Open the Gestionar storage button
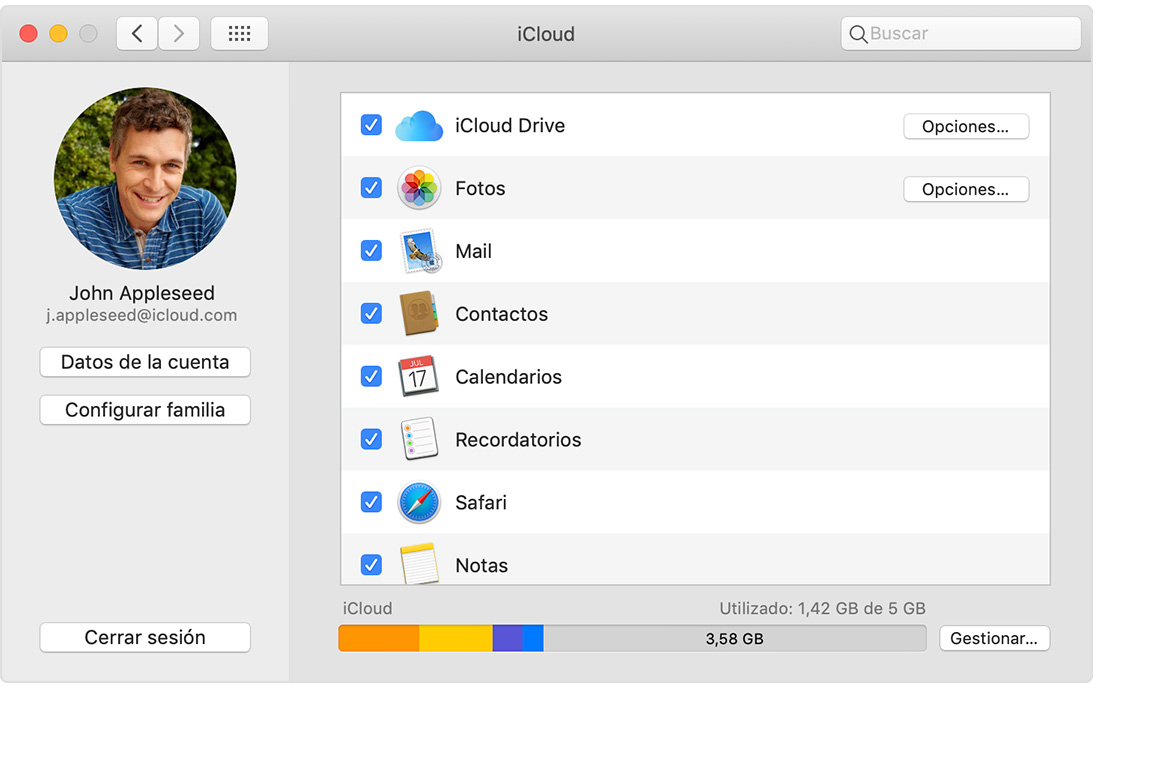 (994, 638)
